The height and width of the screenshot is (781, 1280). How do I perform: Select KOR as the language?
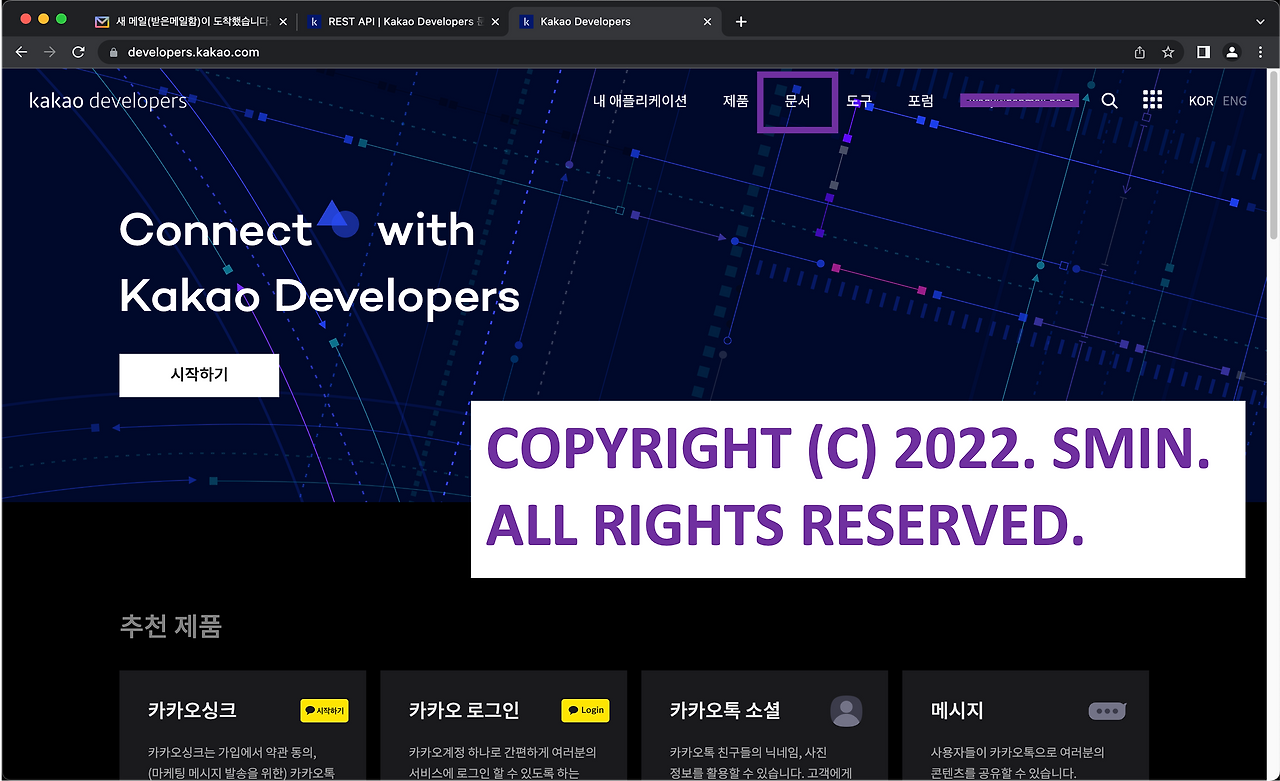click(x=1200, y=100)
